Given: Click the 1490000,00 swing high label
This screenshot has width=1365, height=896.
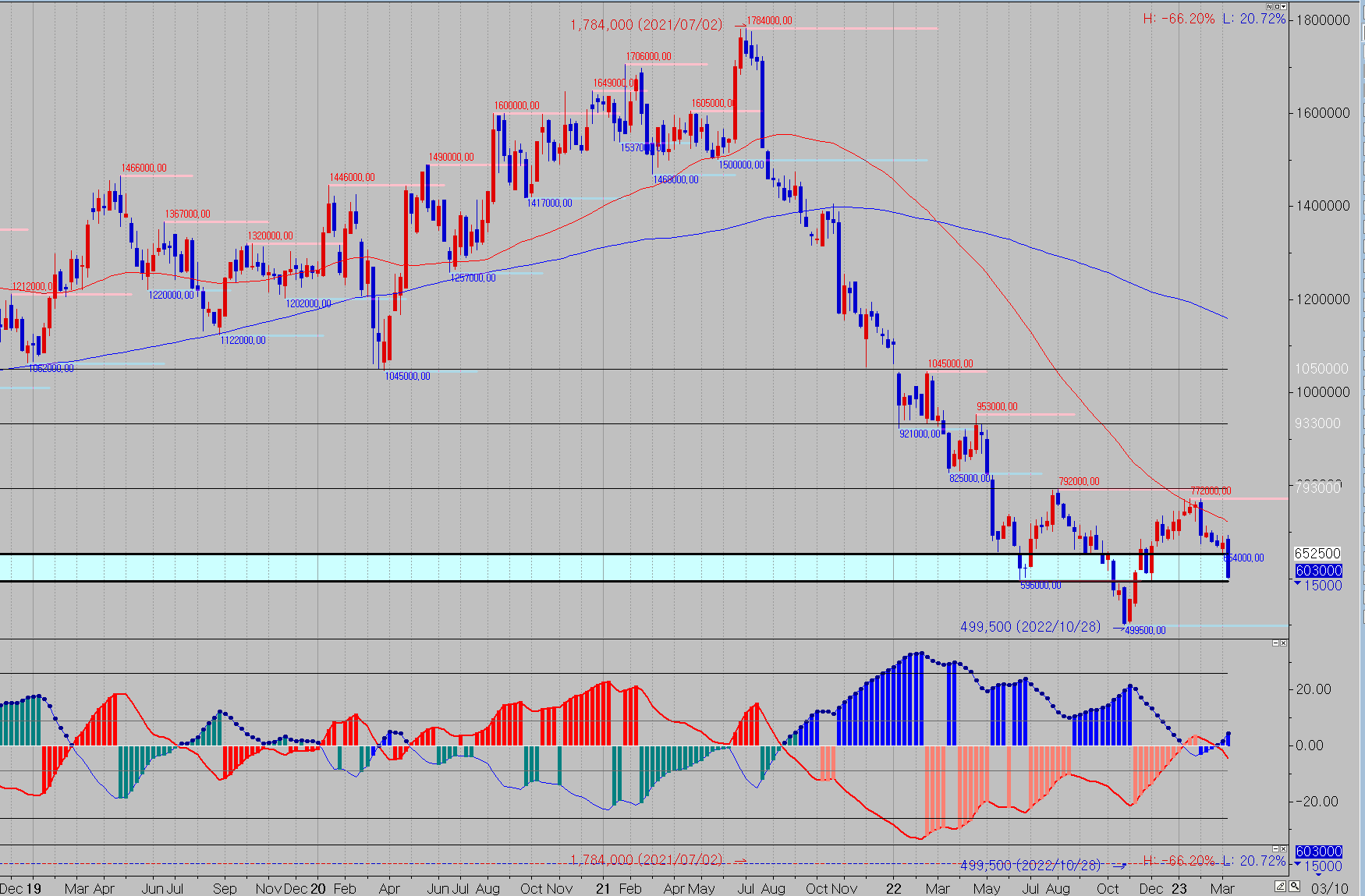Looking at the screenshot, I should 452,158.
